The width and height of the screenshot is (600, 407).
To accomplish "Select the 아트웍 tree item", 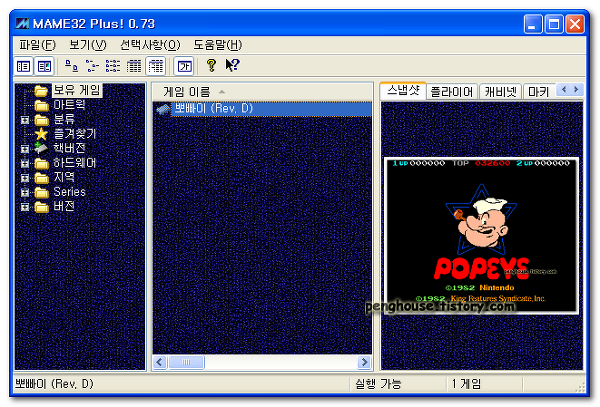I will pos(69,104).
